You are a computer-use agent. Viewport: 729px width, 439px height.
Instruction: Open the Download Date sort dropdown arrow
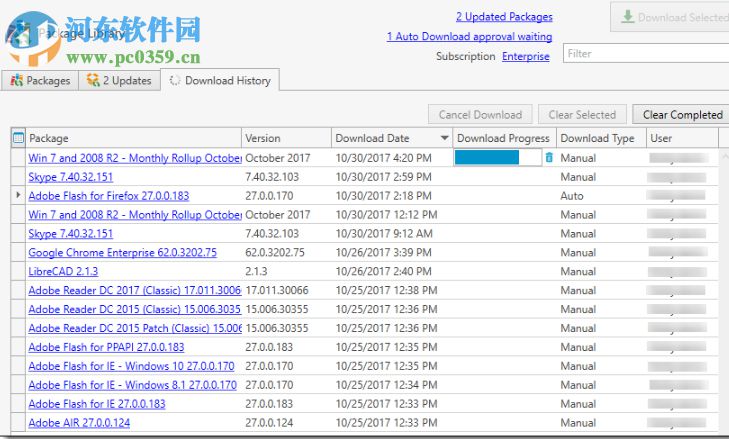(444, 138)
